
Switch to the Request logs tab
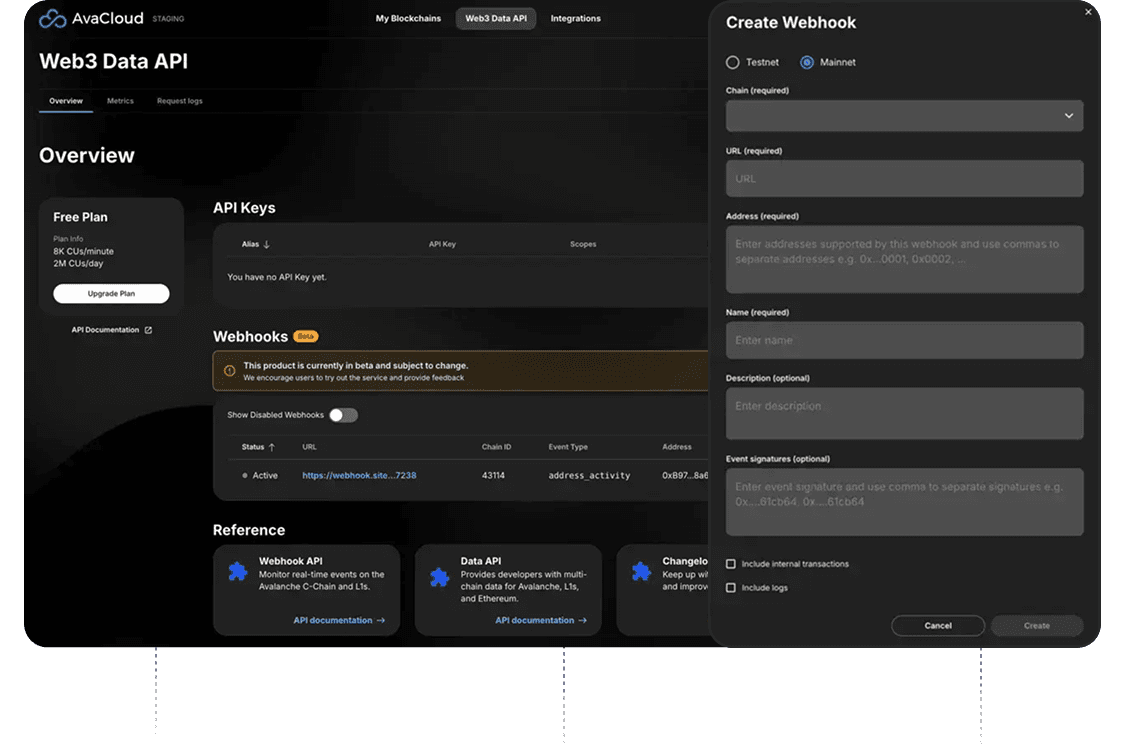pos(179,101)
